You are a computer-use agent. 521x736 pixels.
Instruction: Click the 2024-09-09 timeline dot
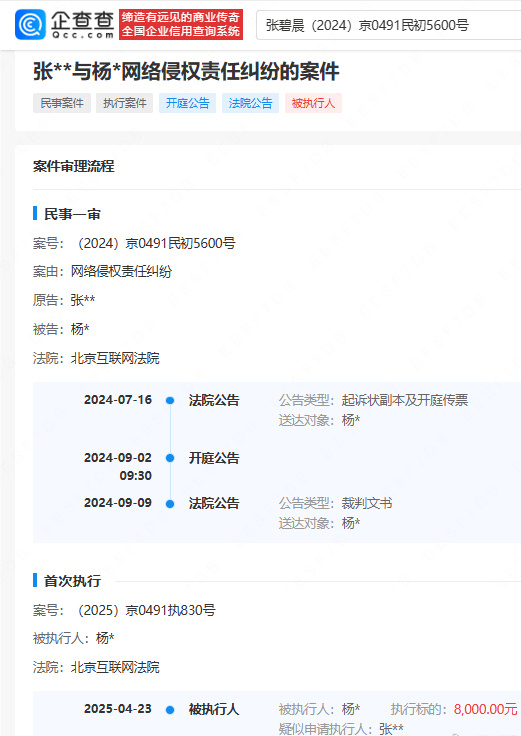click(x=170, y=504)
